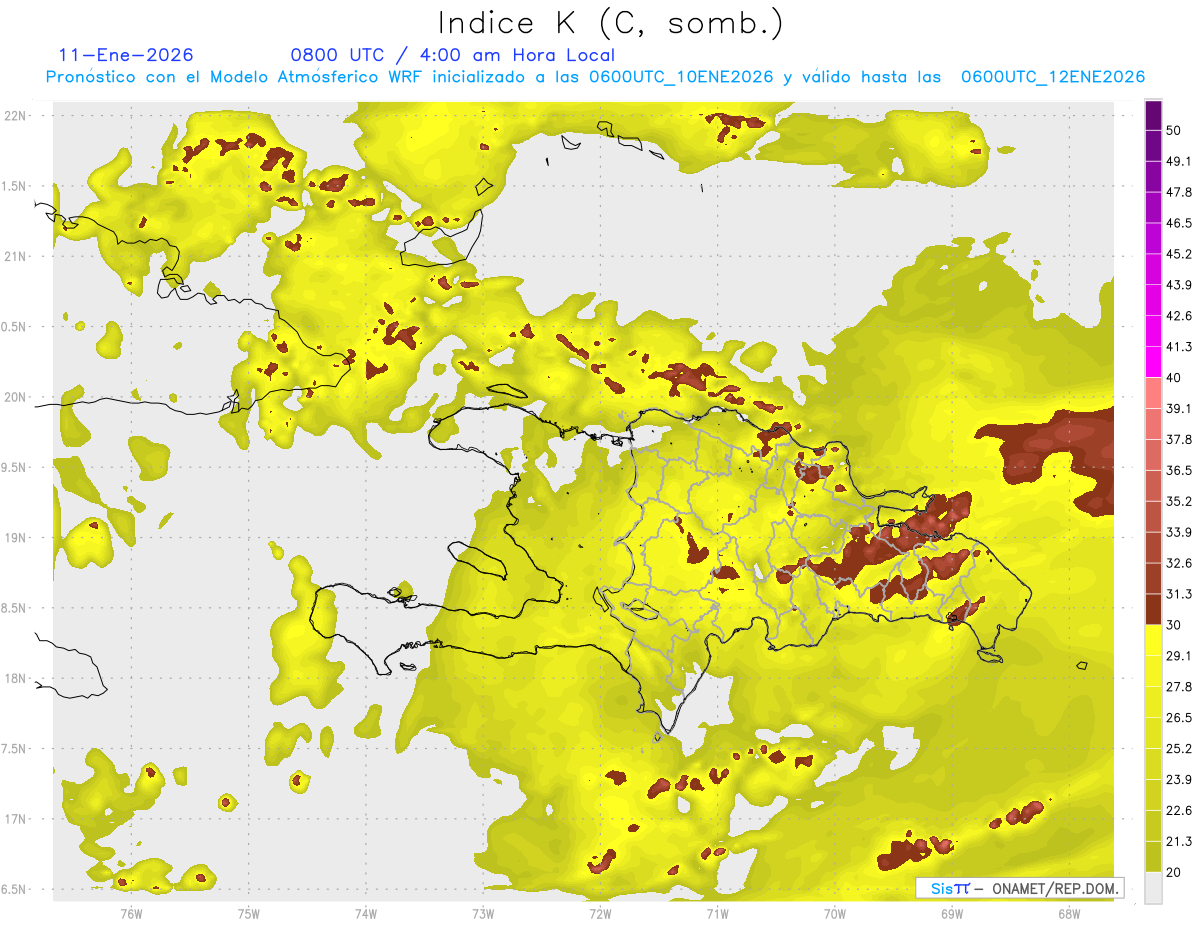Click the '75W' longitude label
Image resolution: width=1200 pixels, height=927 pixels.
click(248, 913)
